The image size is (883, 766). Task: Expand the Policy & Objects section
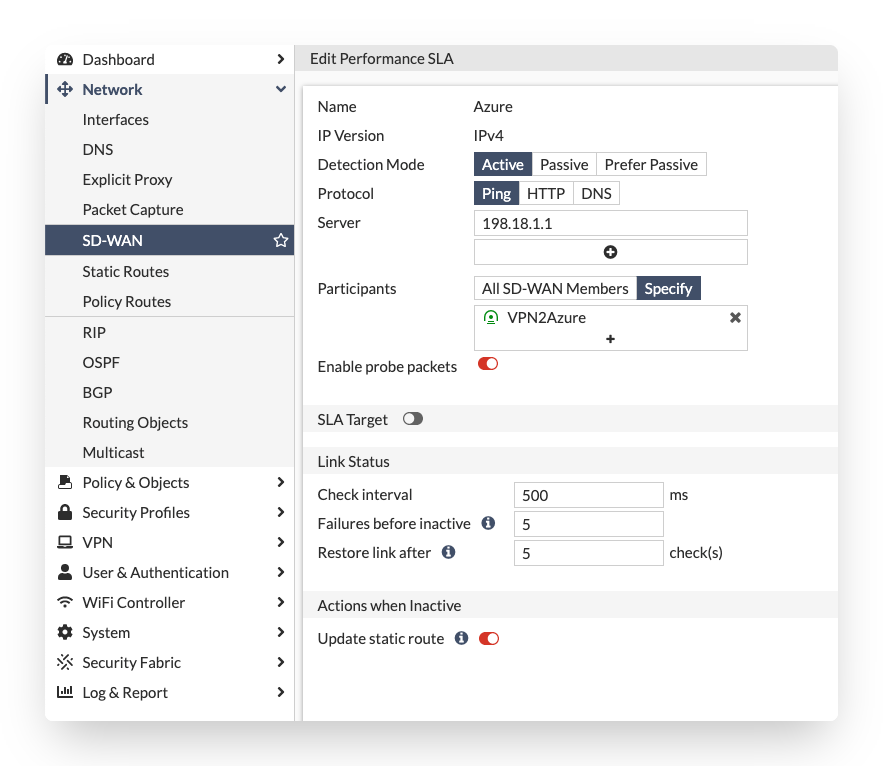281,483
